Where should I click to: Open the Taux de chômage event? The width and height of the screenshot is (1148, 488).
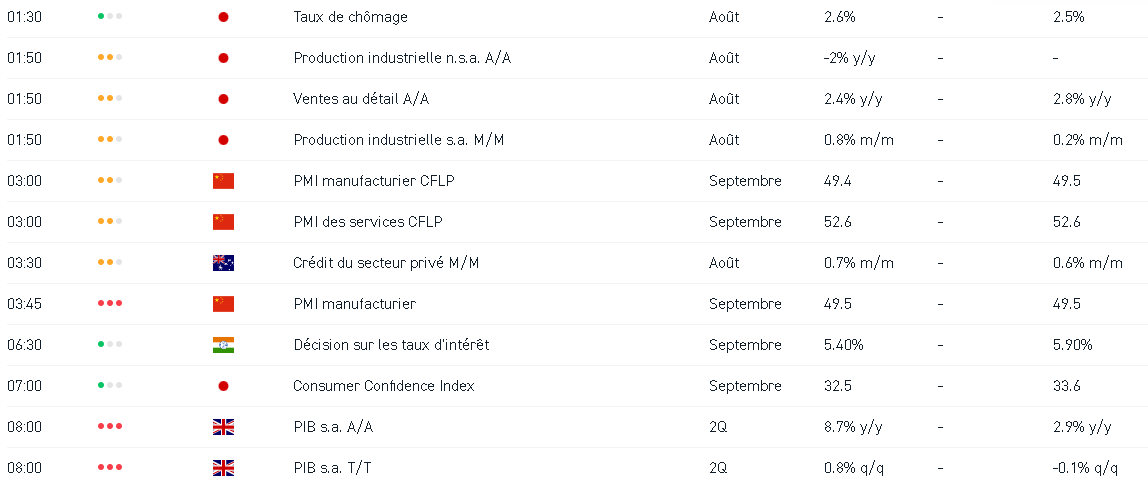350,17
